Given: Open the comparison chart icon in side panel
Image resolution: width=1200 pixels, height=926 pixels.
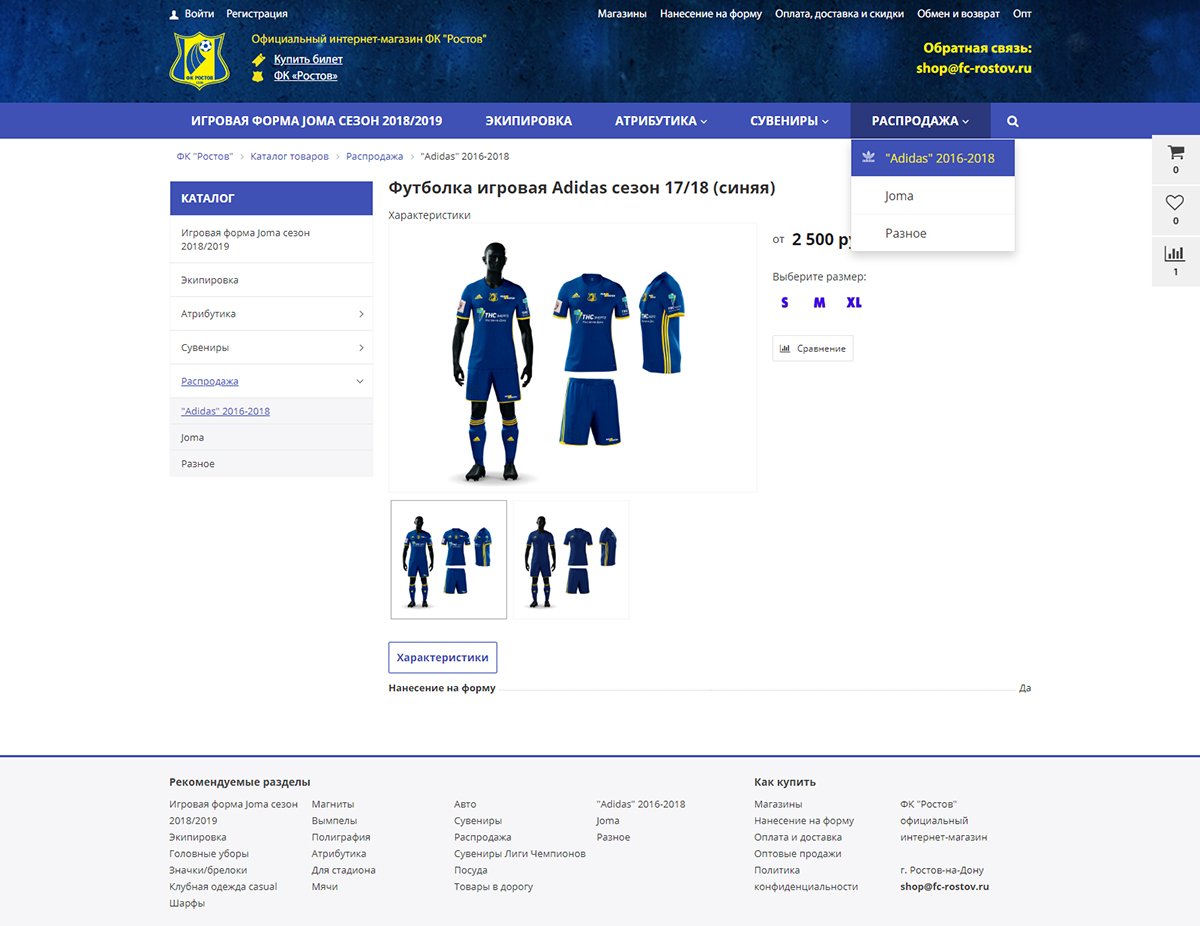Looking at the screenshot, I should pos(1176,254).
